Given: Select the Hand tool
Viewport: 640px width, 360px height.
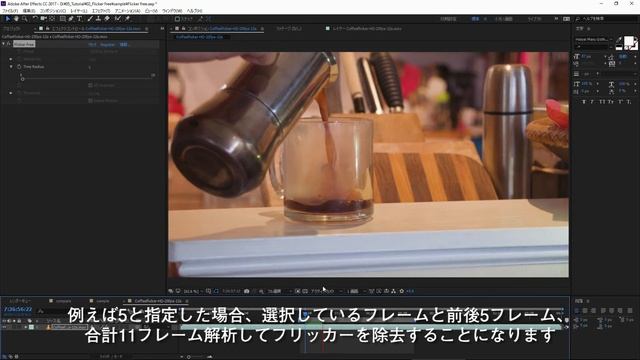Looking at the screenshot, I should click(16, 19).
